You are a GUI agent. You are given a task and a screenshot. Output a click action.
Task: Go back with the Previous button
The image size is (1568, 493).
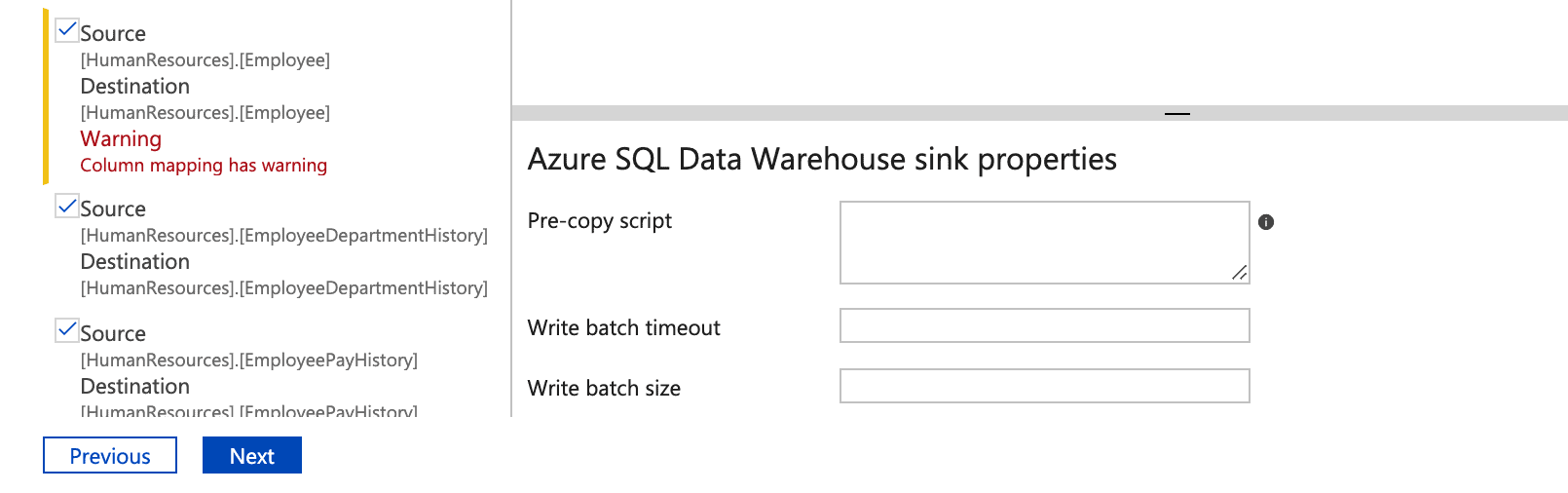click(110, 455)
